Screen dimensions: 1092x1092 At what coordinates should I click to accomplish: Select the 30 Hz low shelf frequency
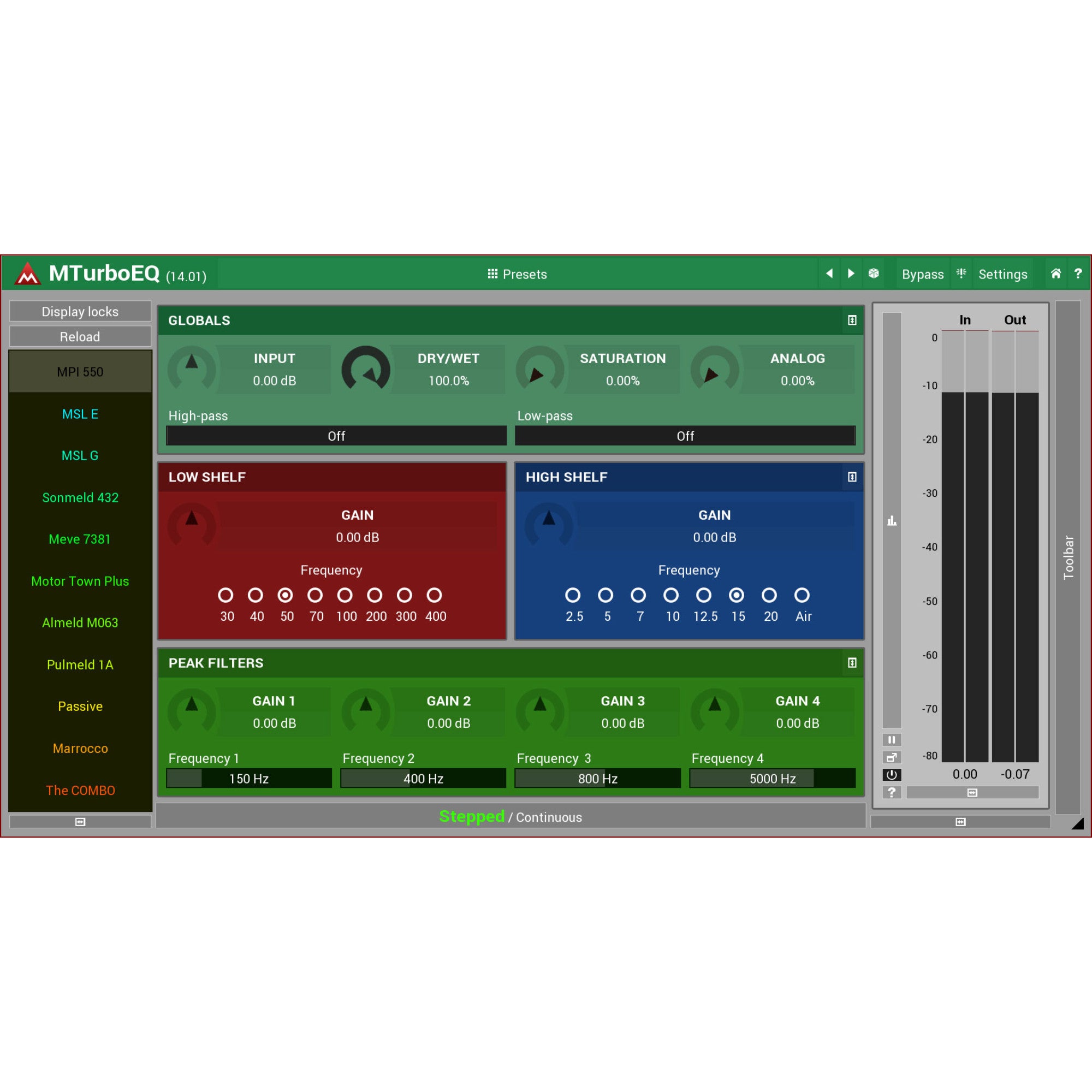pos(225,595)
